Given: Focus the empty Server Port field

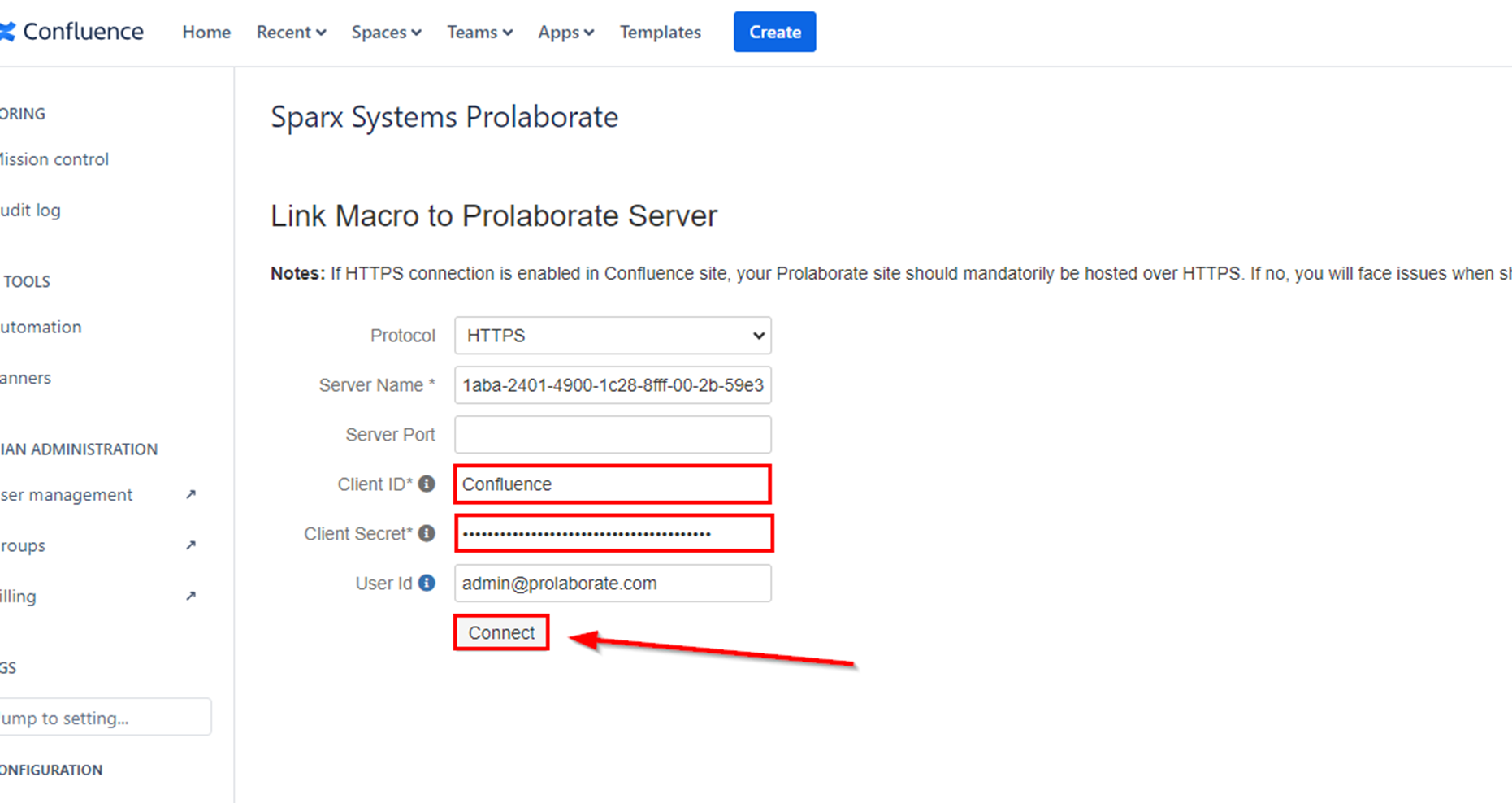Looking at the screenshot, I should coord(613,435).
